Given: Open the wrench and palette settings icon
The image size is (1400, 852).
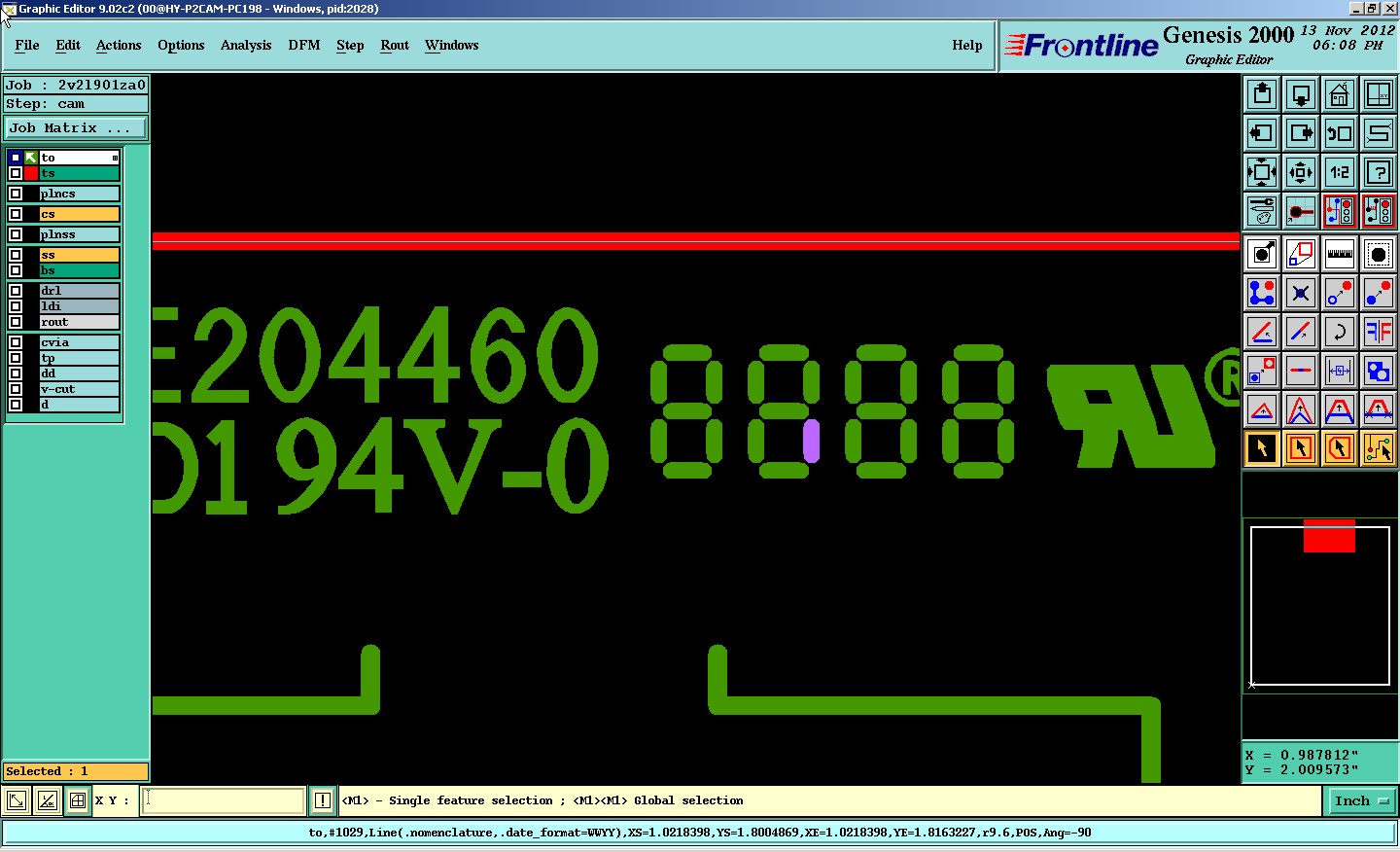Looking at the screenshot, I should [1262, 211].
